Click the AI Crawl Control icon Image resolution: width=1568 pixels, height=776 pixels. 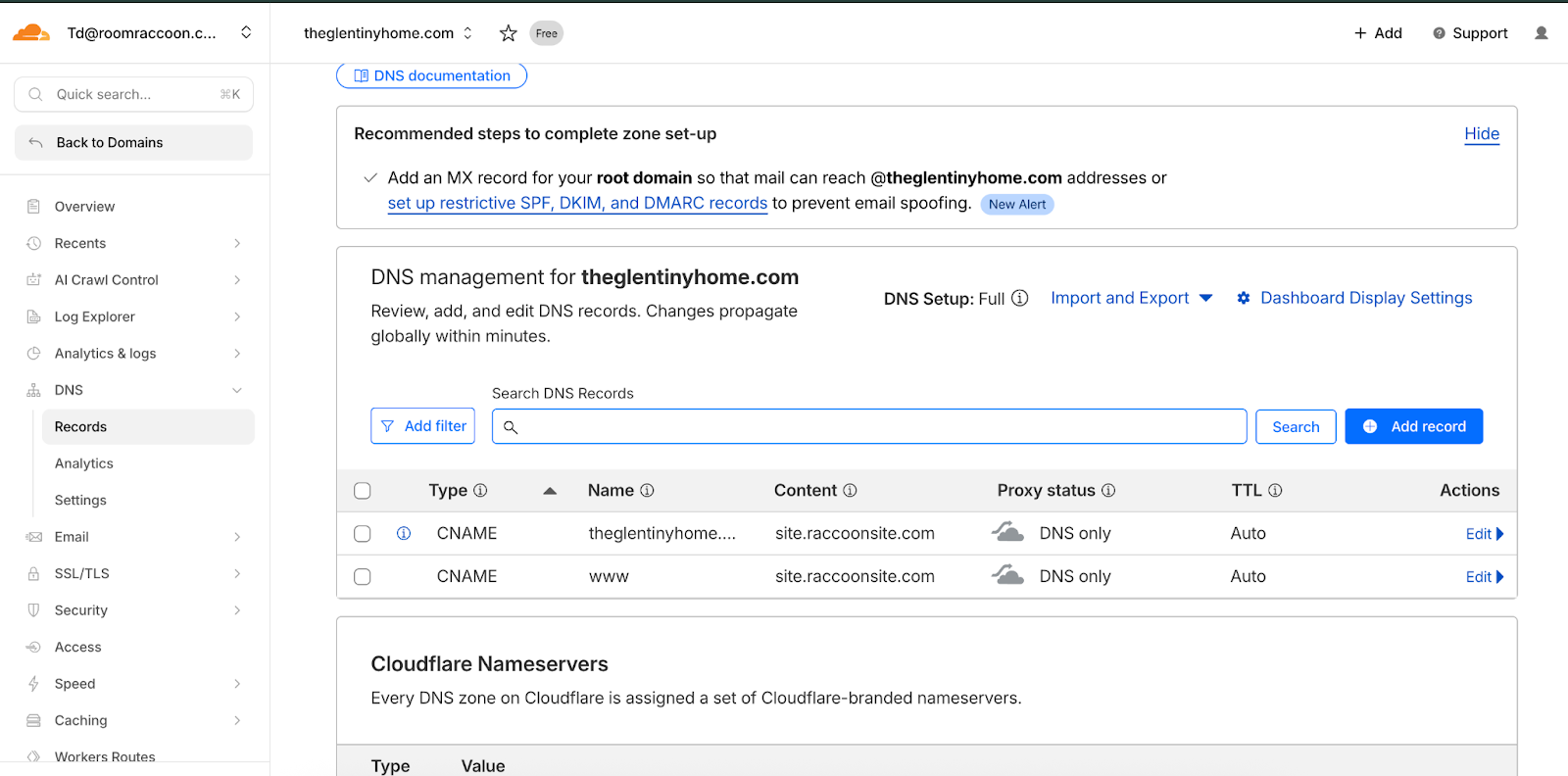click(x=34, y=280)
